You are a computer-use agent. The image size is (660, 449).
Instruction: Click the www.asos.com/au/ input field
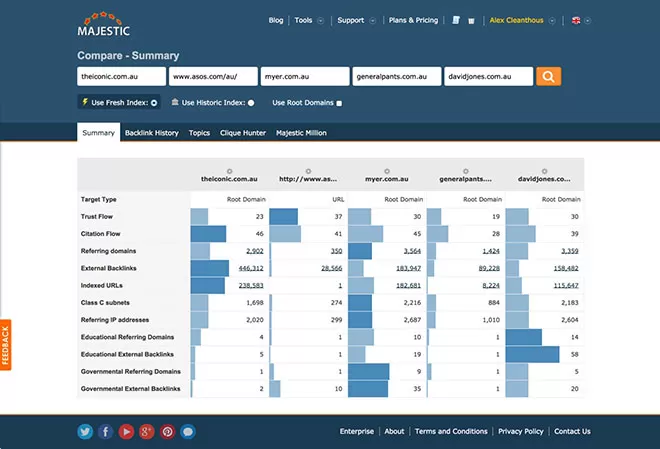[213, 76]
